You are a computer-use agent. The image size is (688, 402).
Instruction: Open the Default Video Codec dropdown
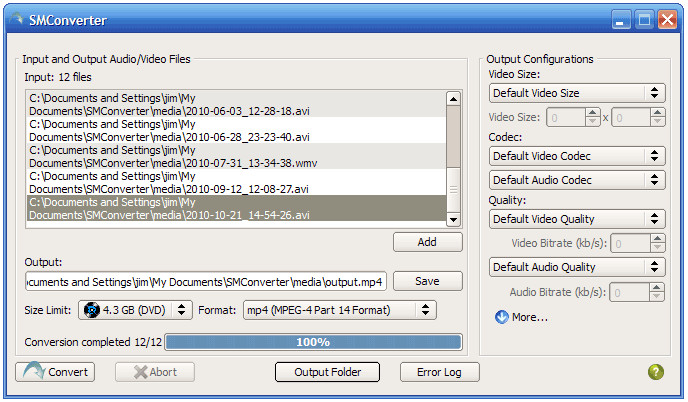(x=577, y=156)
